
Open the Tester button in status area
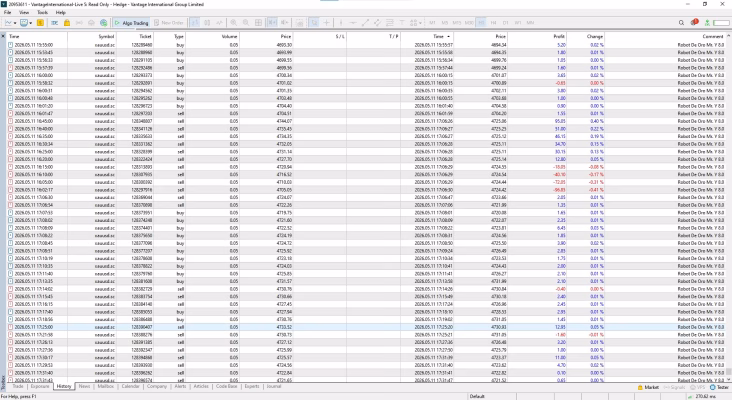[719, 387]
